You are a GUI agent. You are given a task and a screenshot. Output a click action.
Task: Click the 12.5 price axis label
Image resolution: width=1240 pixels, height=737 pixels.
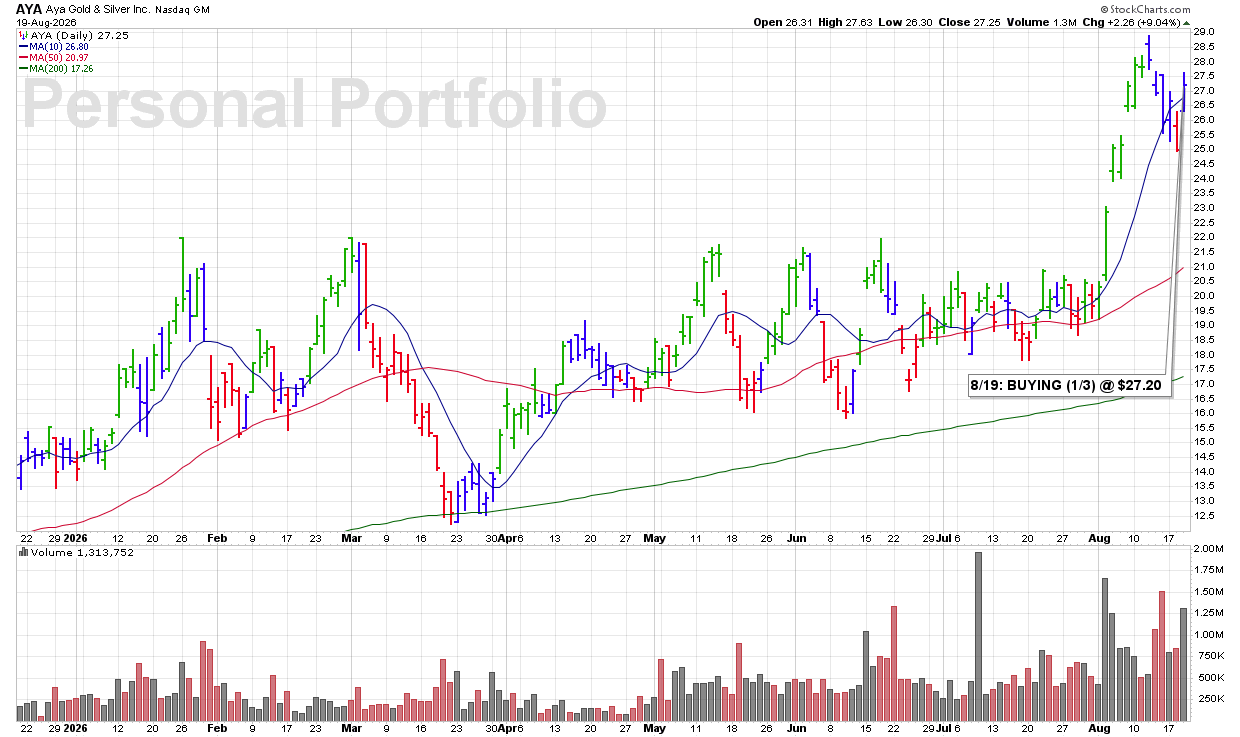click(1204, 516)
